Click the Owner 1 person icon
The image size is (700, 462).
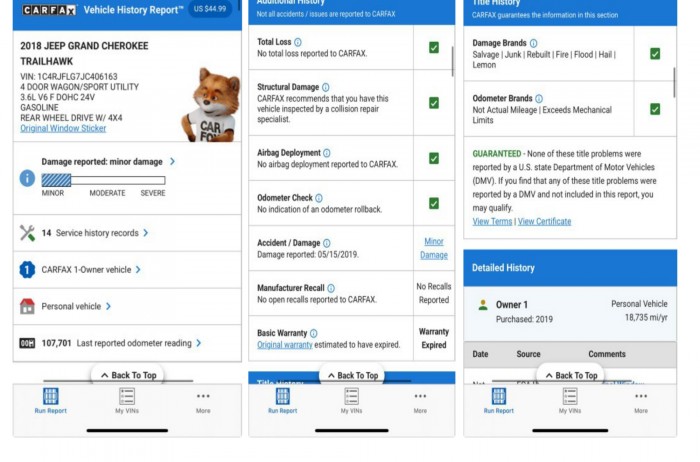pyautogui.click(x=483, y=304)
